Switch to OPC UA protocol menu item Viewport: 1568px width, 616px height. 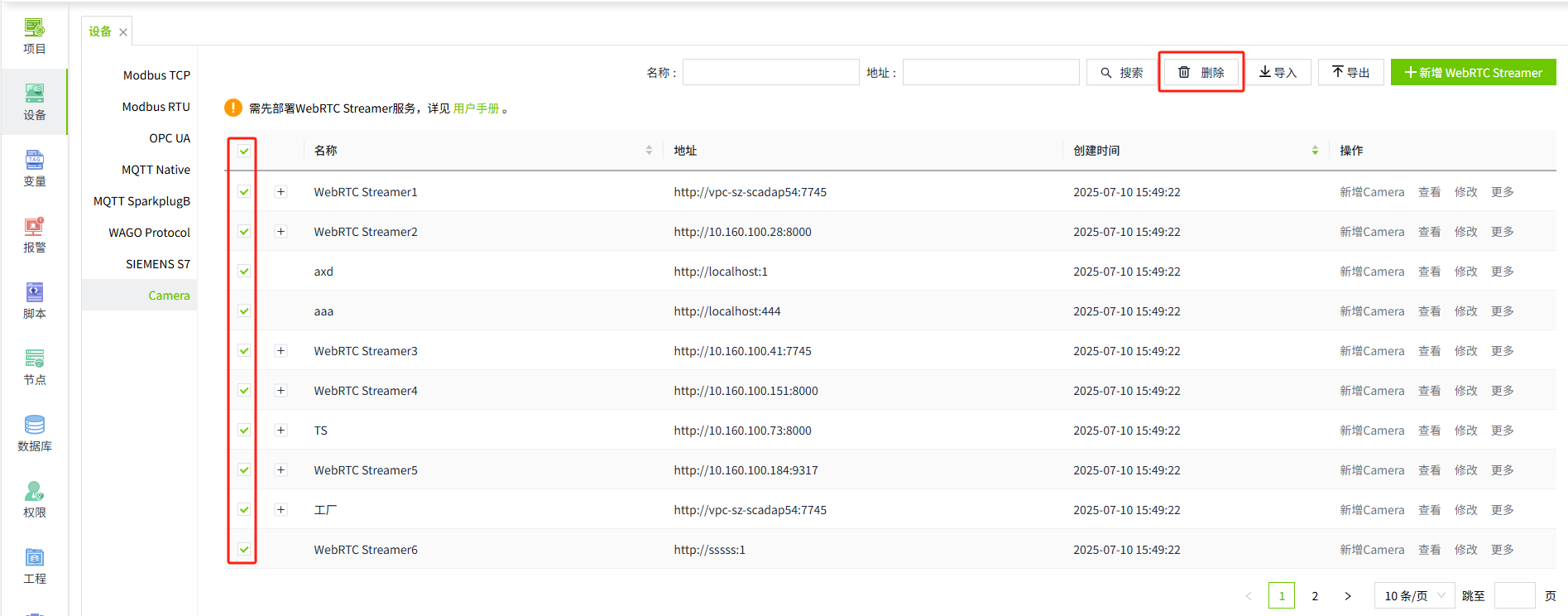tap(169, 138)
